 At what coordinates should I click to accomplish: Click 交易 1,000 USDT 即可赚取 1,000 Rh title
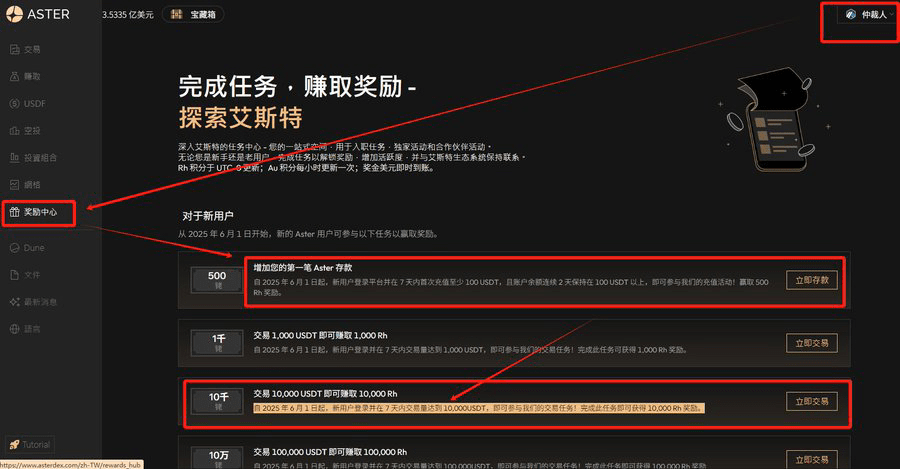320,335
